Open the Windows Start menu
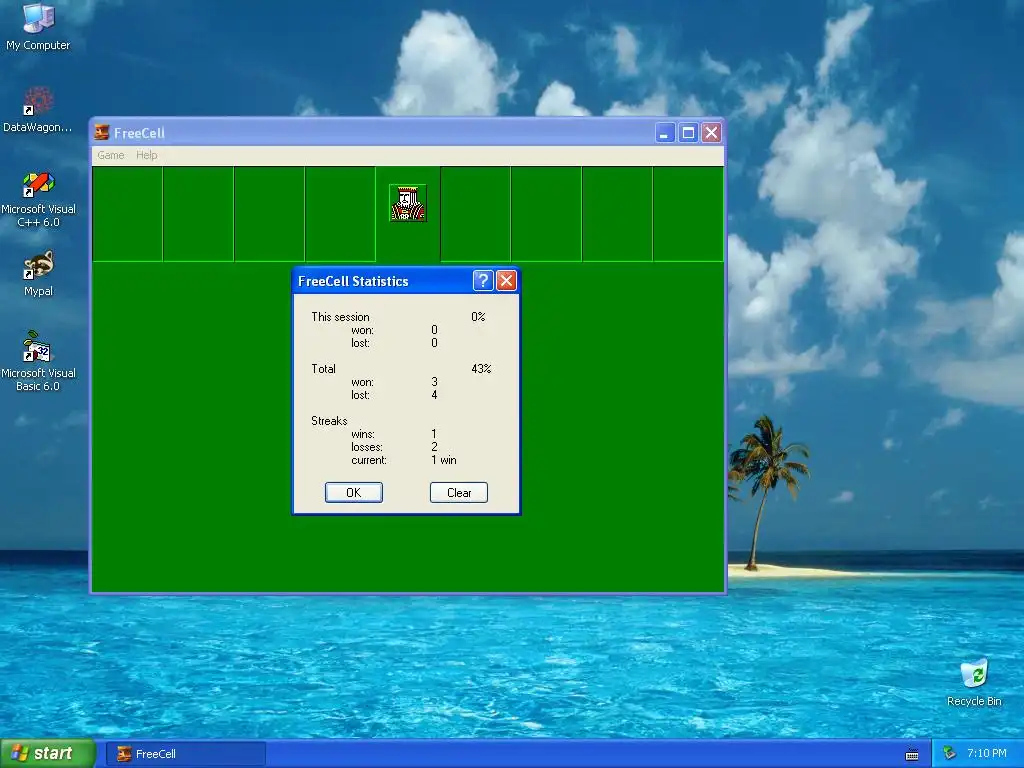Viewport: 1024px width, 768px height. coord(48,754)
